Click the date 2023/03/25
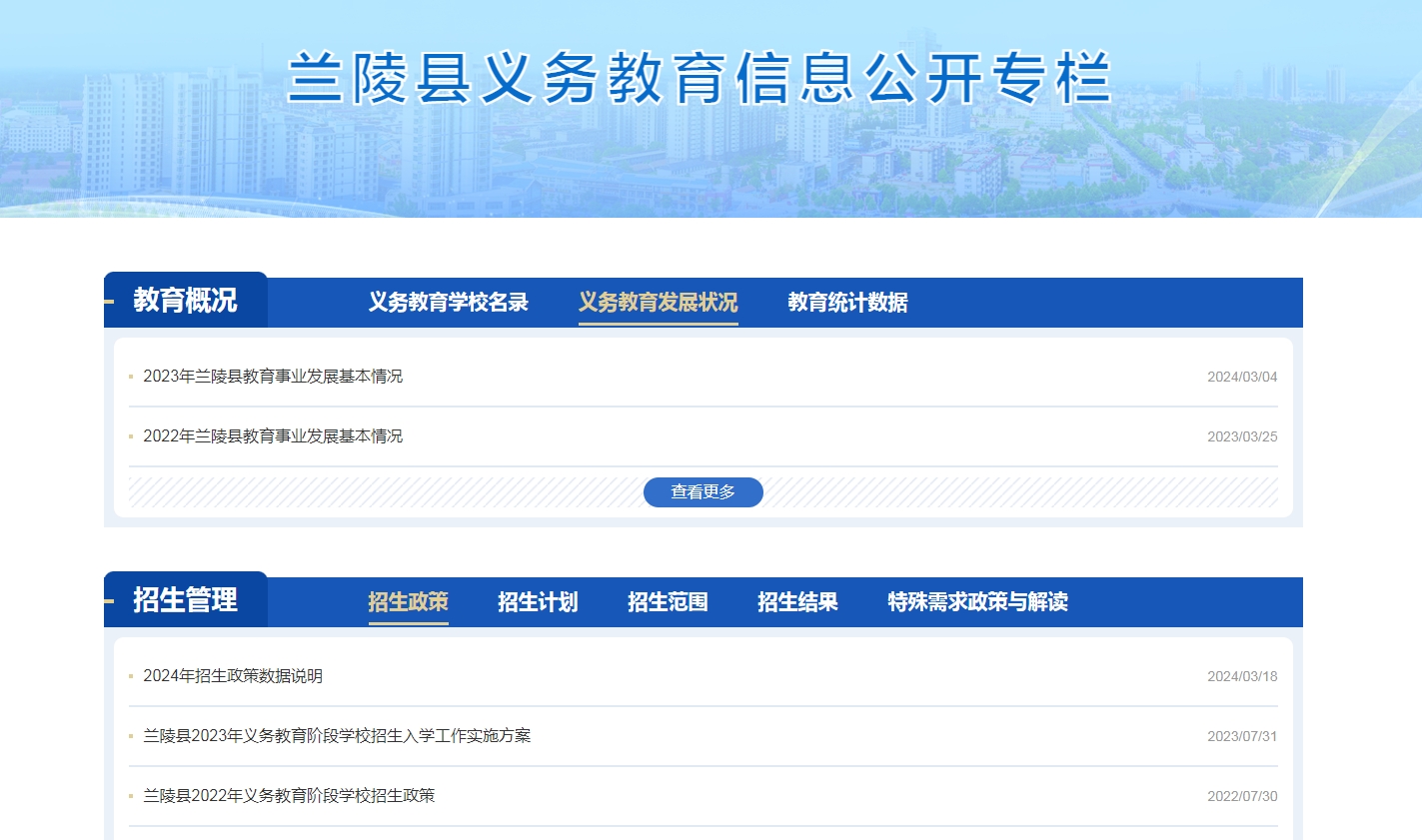The width and height of the screenshot is (1422, 840). point(1242,436)
